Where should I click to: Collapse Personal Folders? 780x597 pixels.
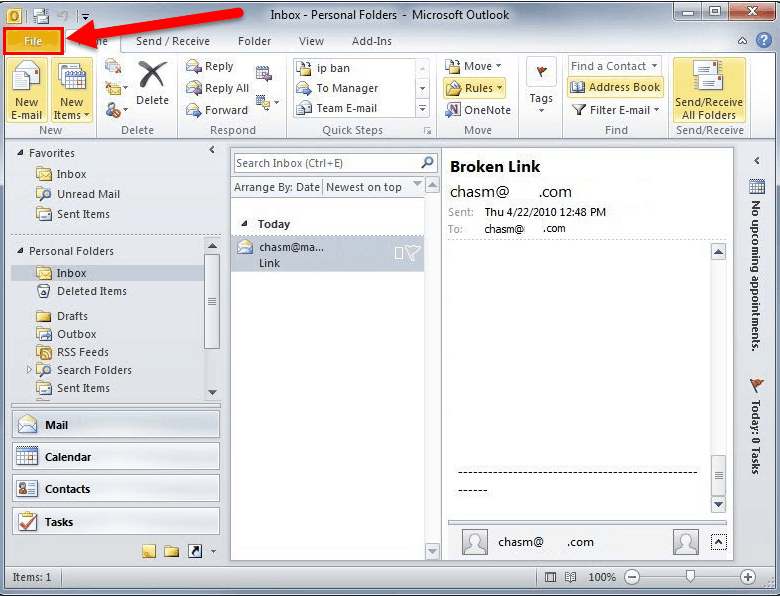[20, 251]
